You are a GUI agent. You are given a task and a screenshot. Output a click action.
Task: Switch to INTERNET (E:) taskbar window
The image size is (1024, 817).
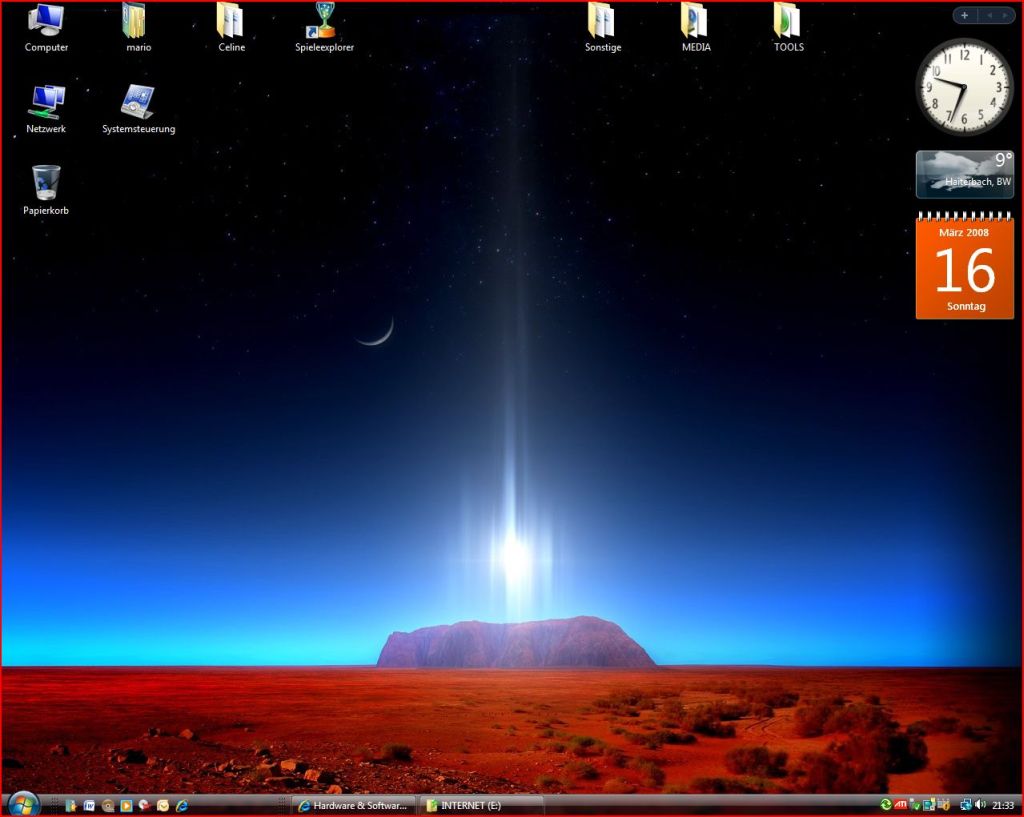480,805
